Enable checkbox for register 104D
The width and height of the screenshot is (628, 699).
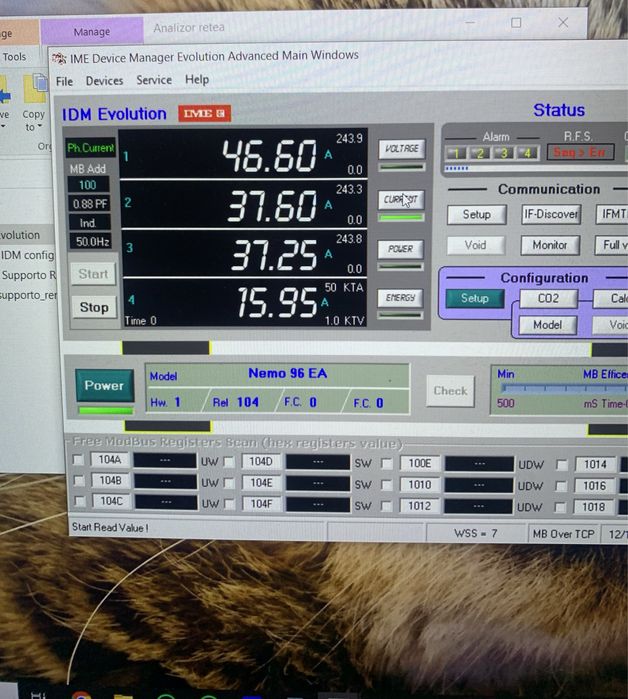pos(229,462)
